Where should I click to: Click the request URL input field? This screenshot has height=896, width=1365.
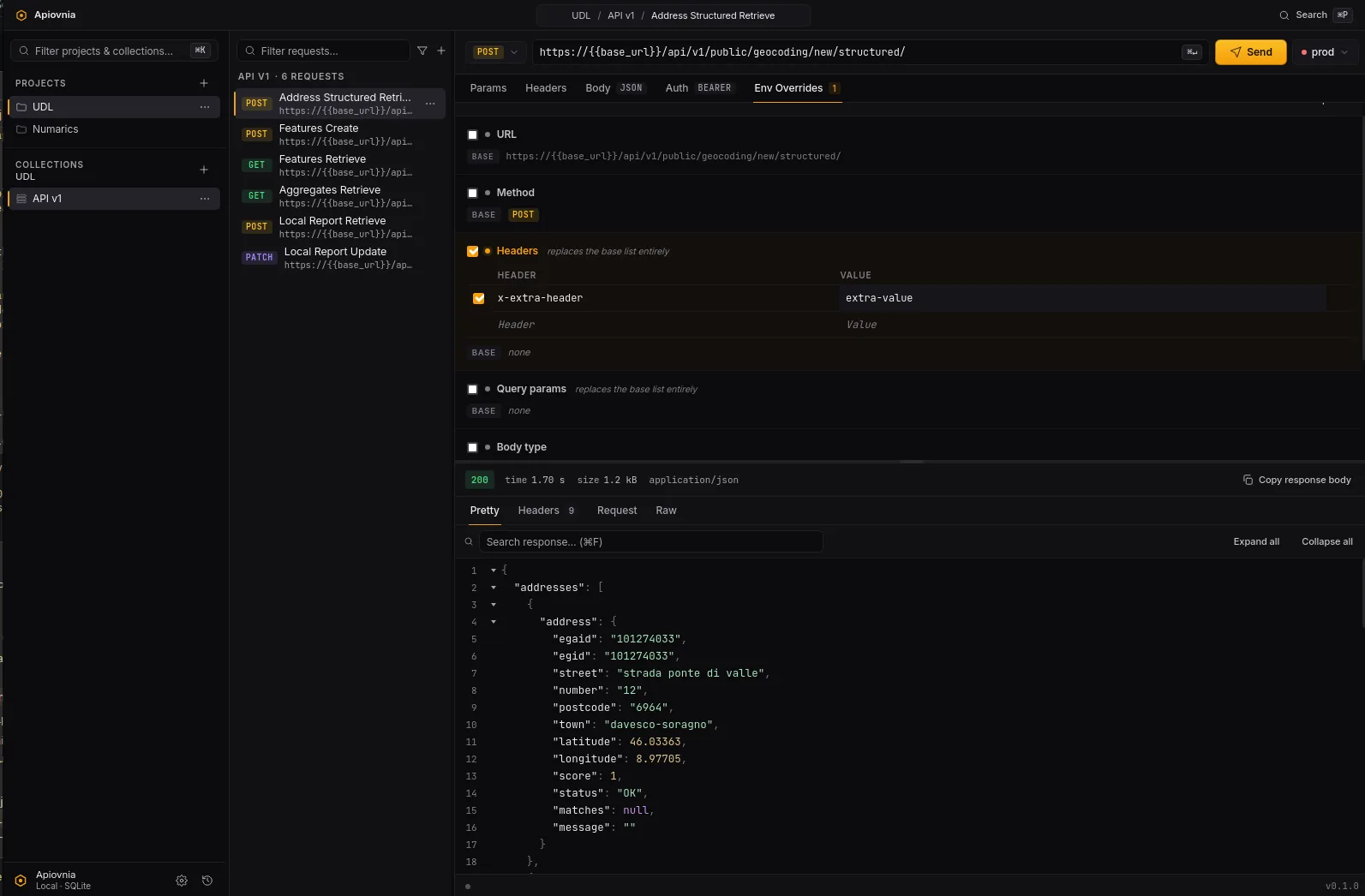(x=857, y=52)
